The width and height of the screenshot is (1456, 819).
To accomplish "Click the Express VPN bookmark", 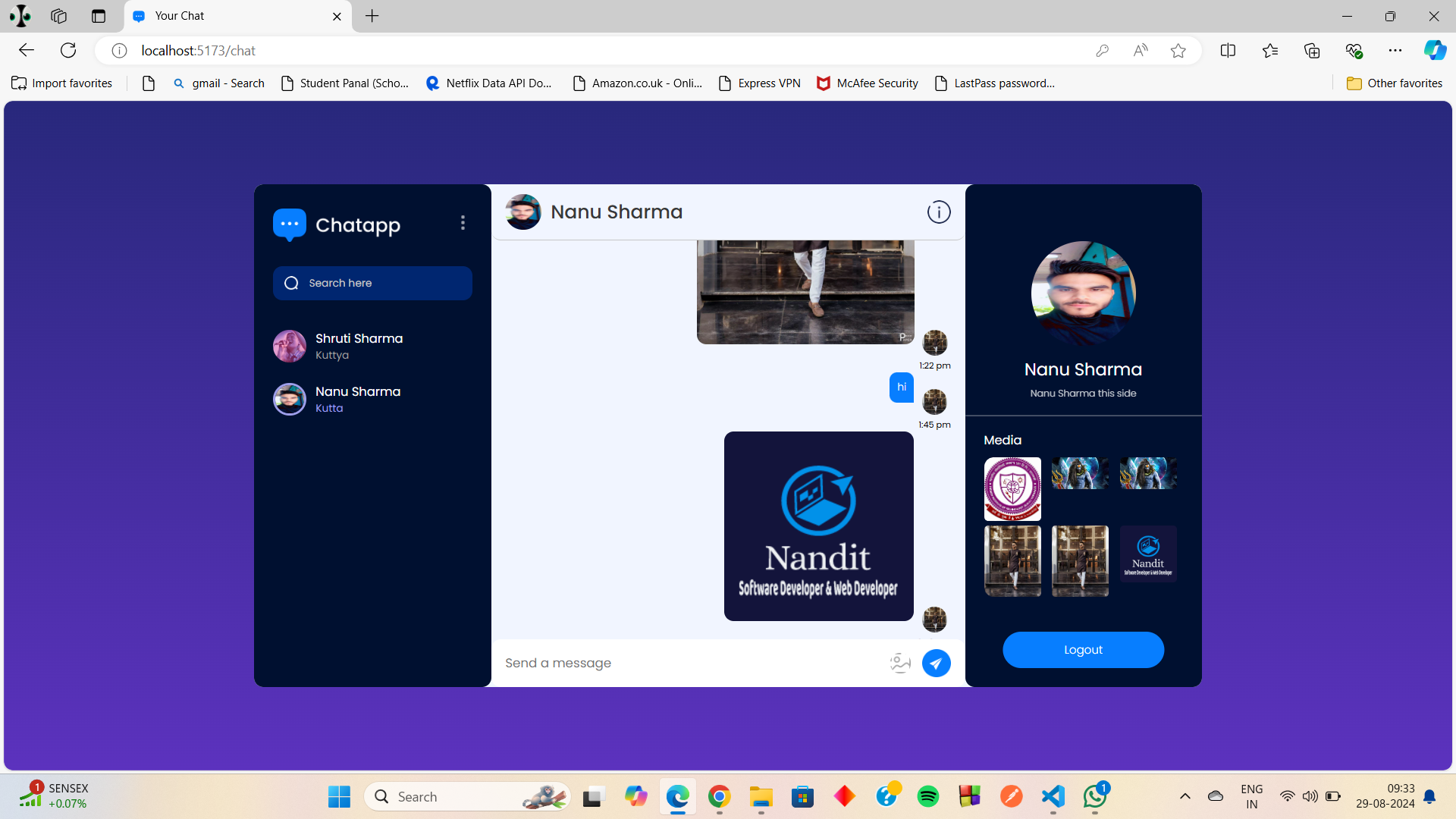I will (x=760, y=83).
